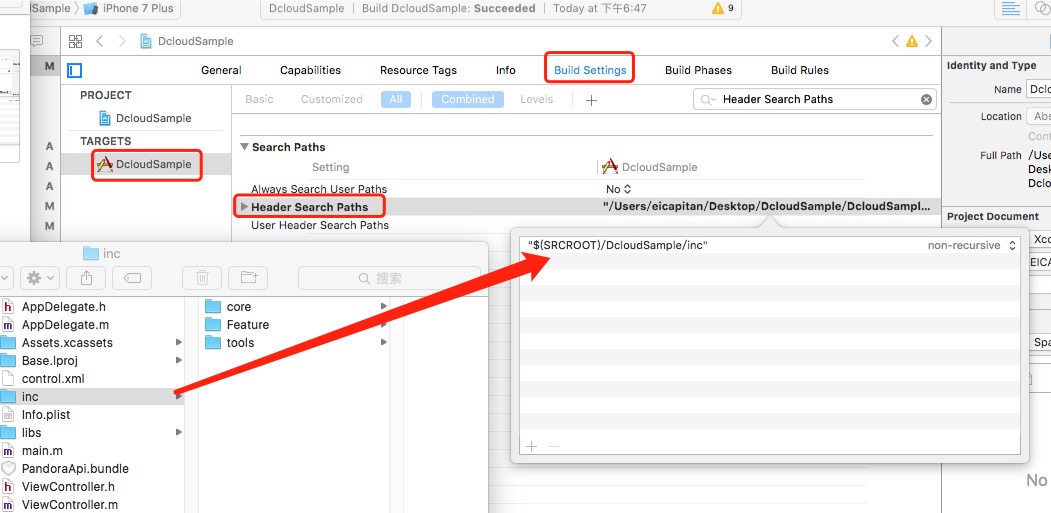The width and height of the screenshot is (1051, 513).
Task: Select the iPhone 7 Plus device destination
Action: click(x=128, y=8)
